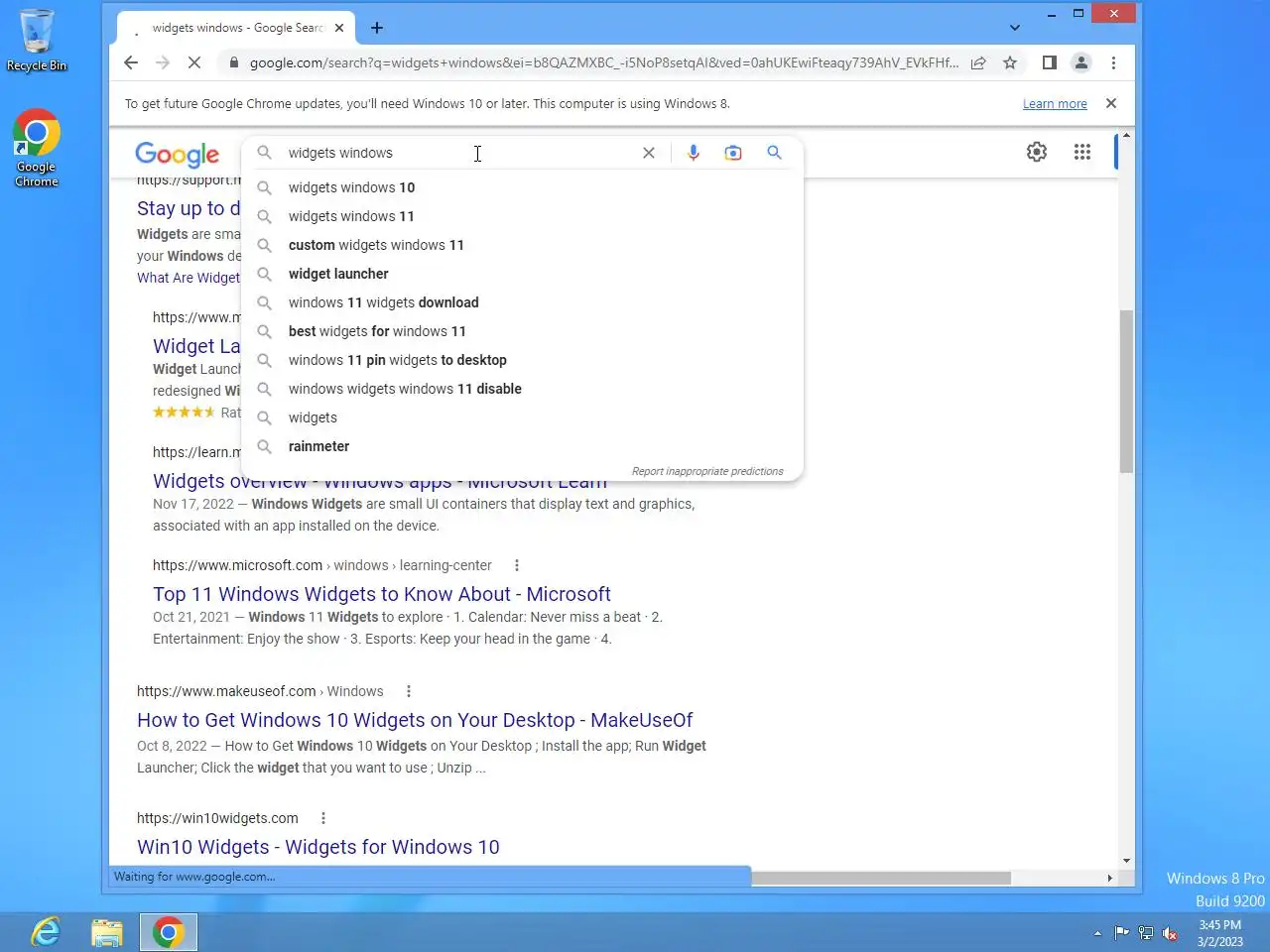Image resolution: width=1270 pixels, height=952 pixels.
Task: Open the network tray icon
Action: coord(1146,932)
